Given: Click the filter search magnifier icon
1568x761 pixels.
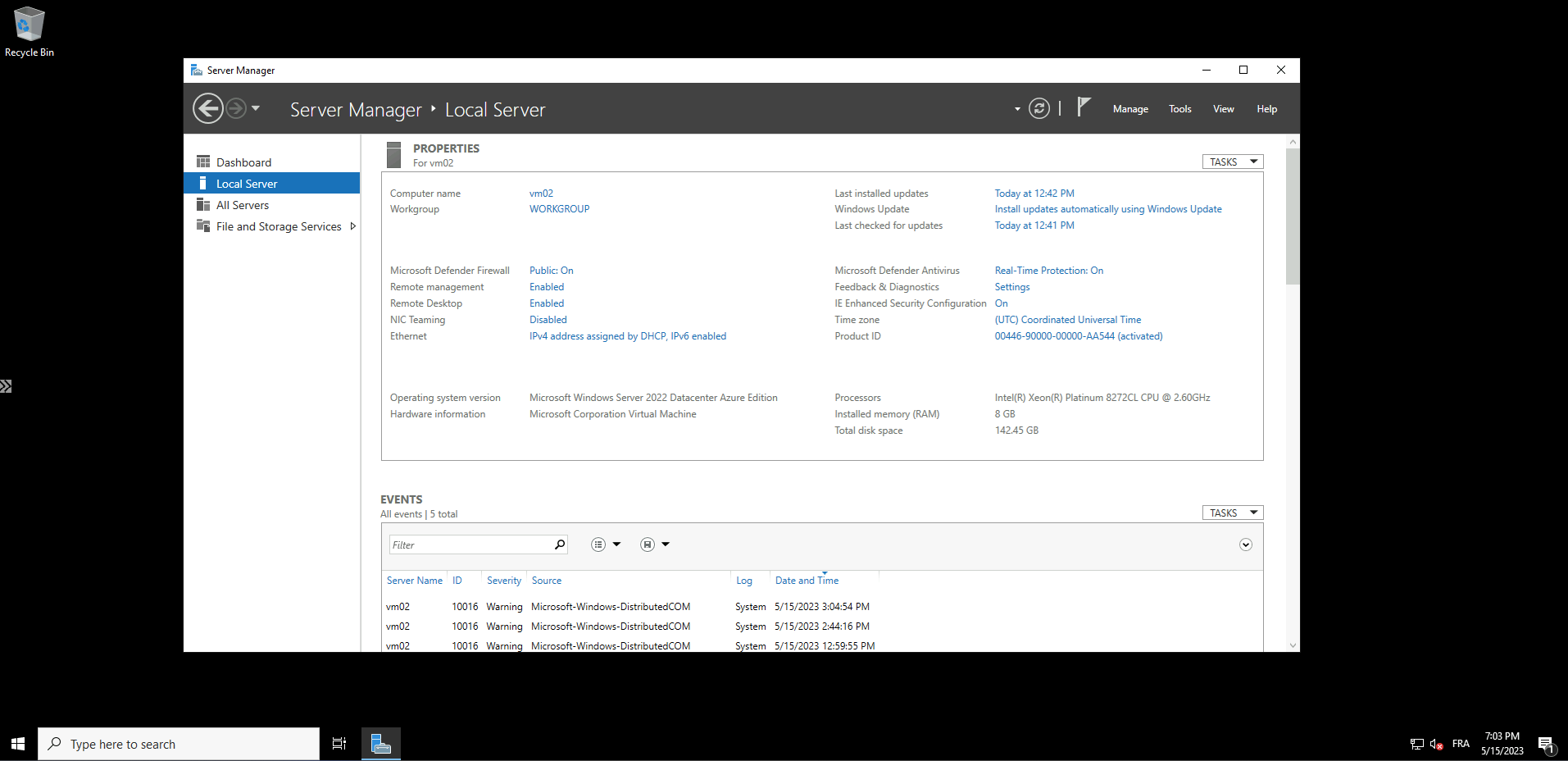Looking at the screenshot, I should pos(560,545).
